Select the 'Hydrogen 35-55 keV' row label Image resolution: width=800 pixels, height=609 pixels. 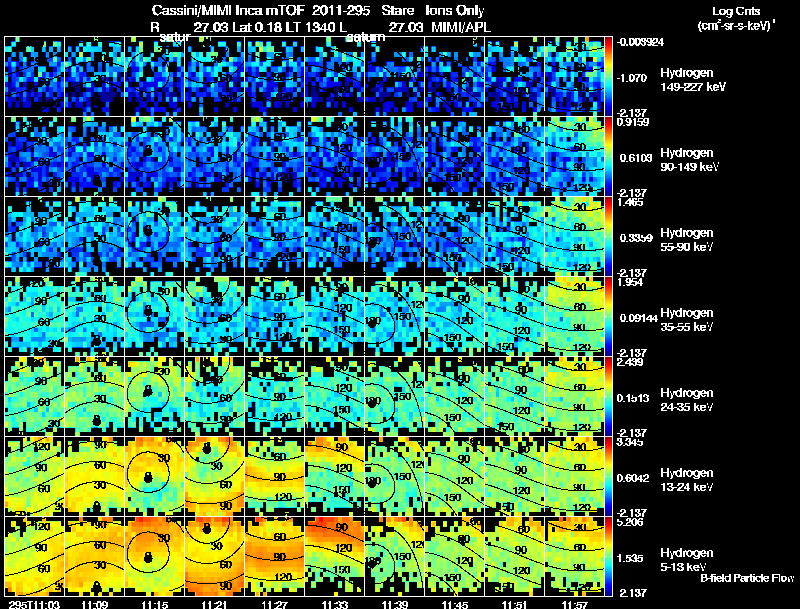pyautogui.click(x=687, y=320)
